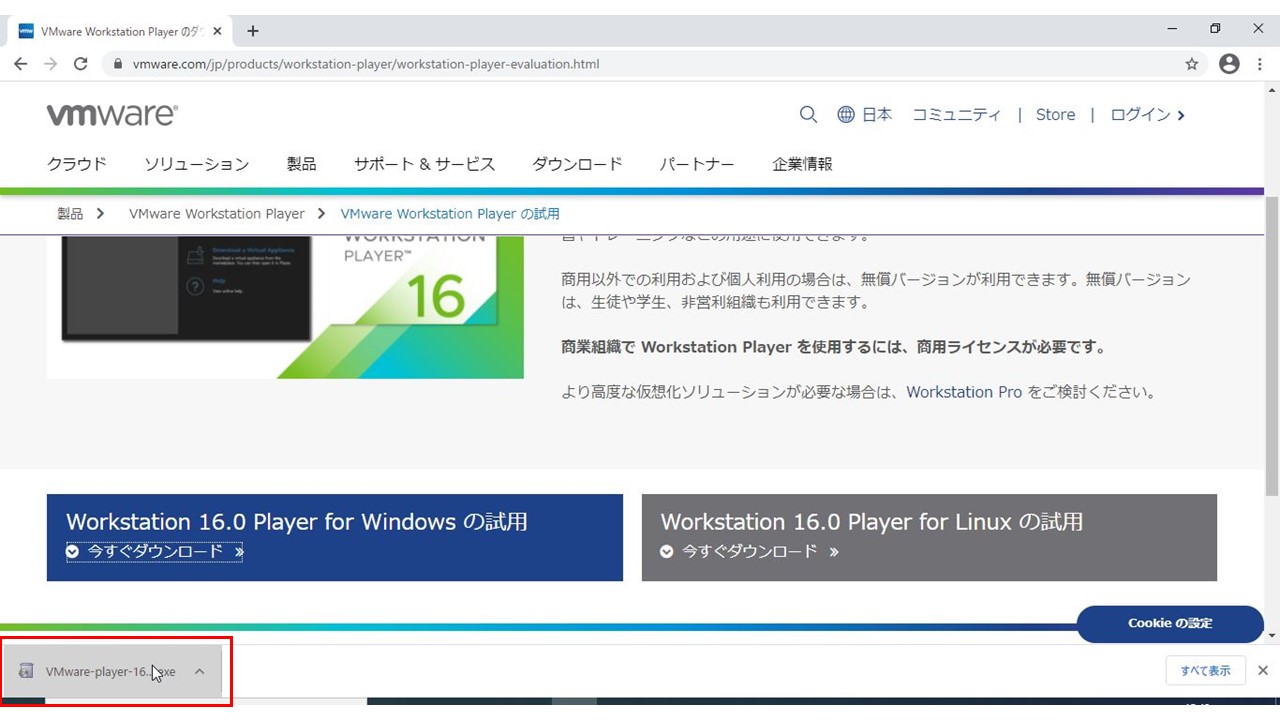Open the コミュニティ link
The image size is (1280, 720).
click(x=956, y=115)
